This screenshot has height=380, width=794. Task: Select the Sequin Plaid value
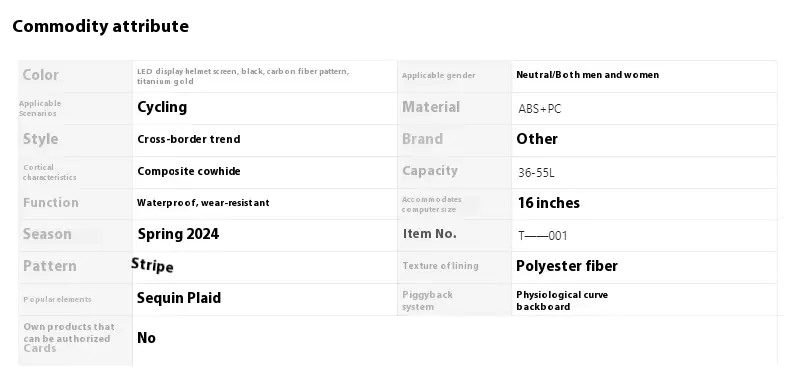point(179,298)
